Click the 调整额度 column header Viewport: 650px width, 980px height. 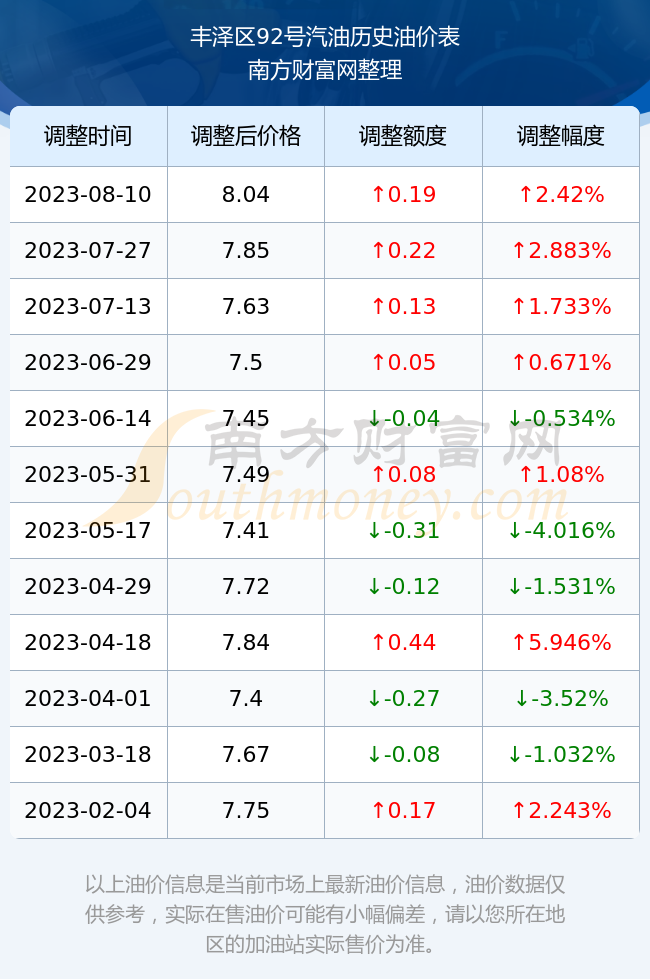(403, 136)
